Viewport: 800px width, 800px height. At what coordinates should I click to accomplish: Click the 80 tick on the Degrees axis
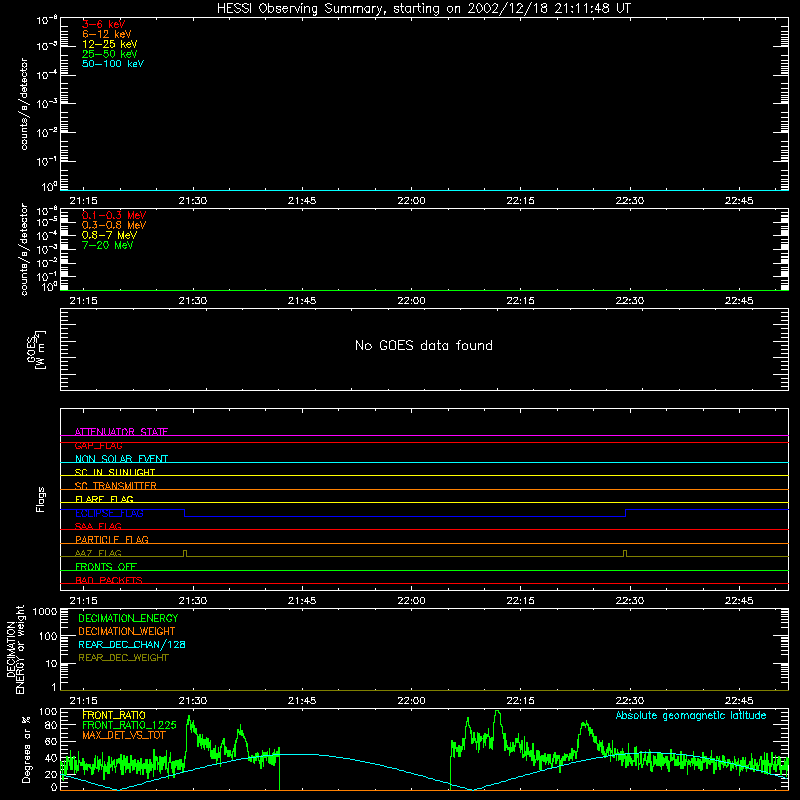coord(51,725)
